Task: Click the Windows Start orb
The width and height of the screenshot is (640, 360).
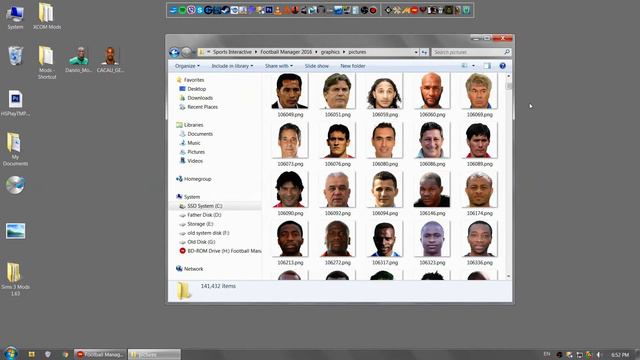Action: [10, 353]
